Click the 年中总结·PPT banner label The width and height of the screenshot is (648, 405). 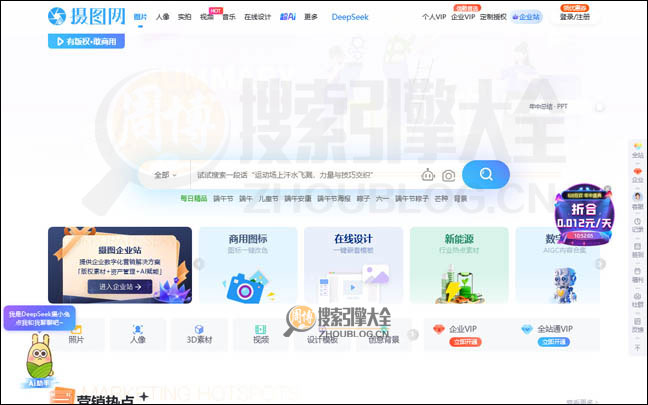548,107
